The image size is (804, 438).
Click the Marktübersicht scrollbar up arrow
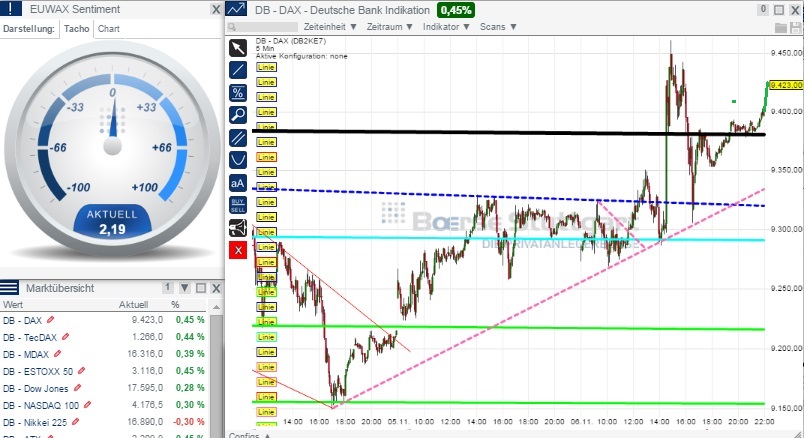click(216, 307)
